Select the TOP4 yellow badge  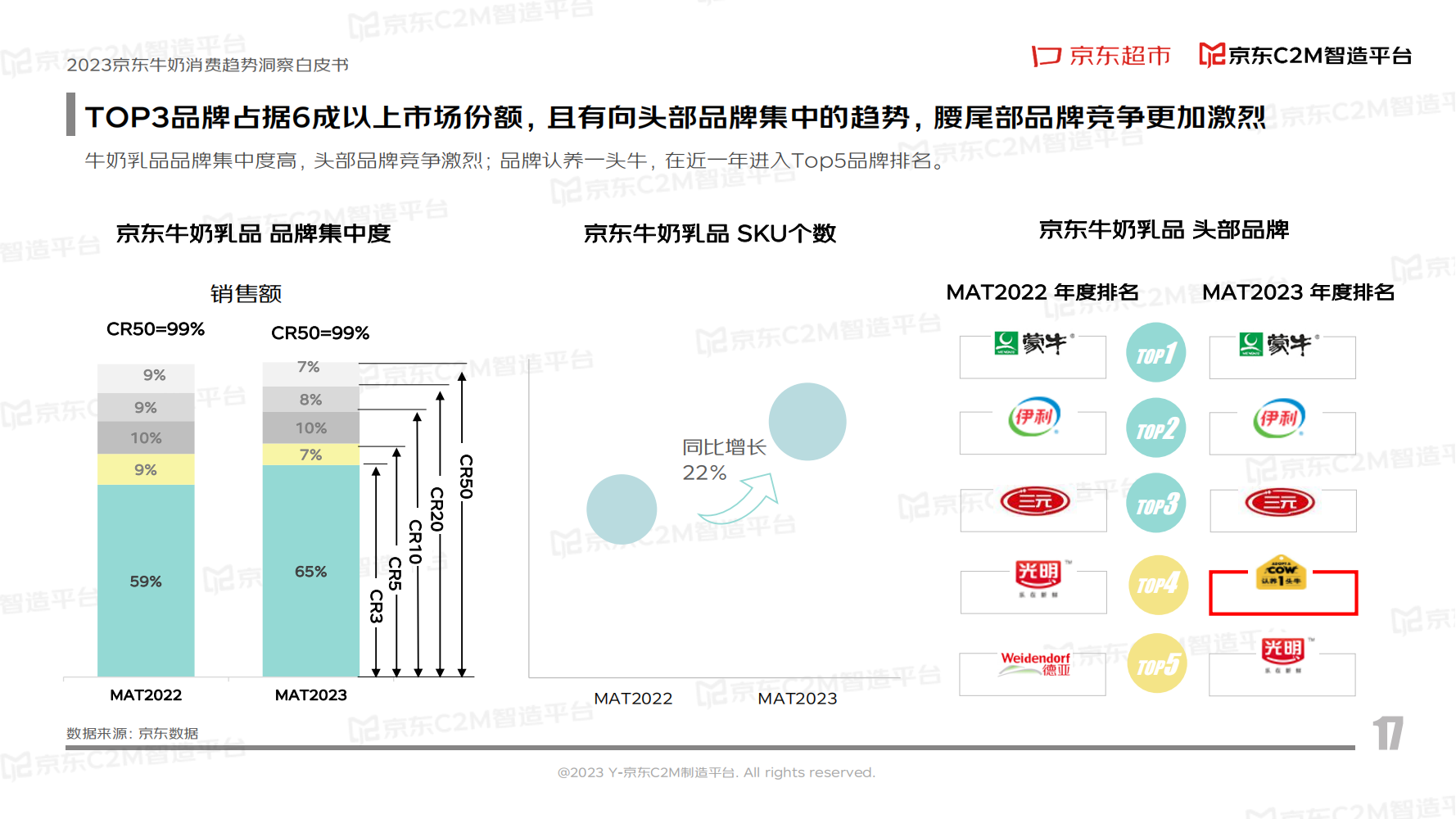point(1158,585)
